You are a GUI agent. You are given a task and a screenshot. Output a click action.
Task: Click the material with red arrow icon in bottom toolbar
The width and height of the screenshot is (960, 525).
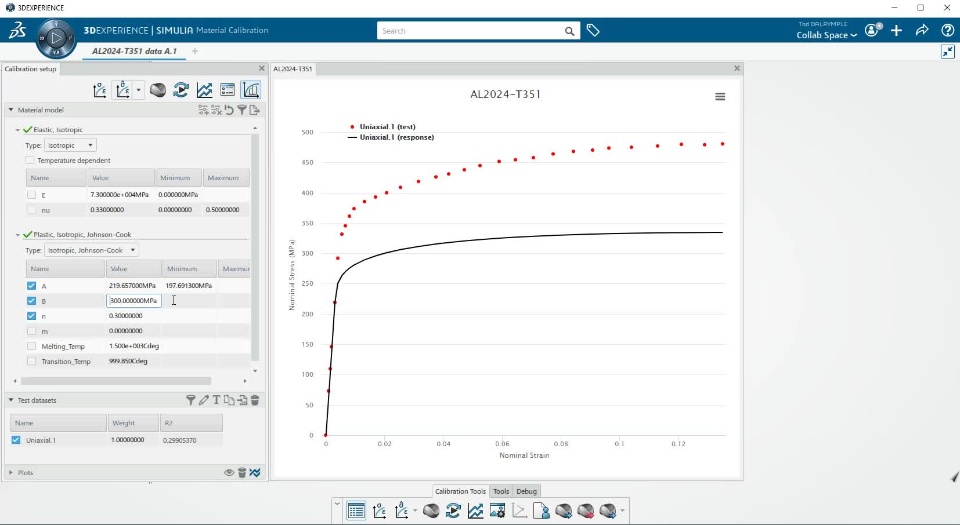pyautogui.click(x=586, y=510)
